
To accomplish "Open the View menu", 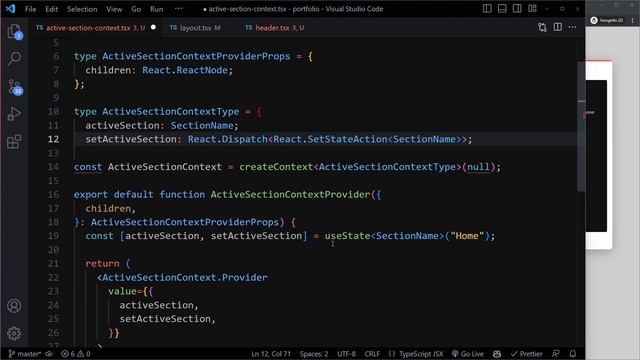I will (x=114, y=9).
